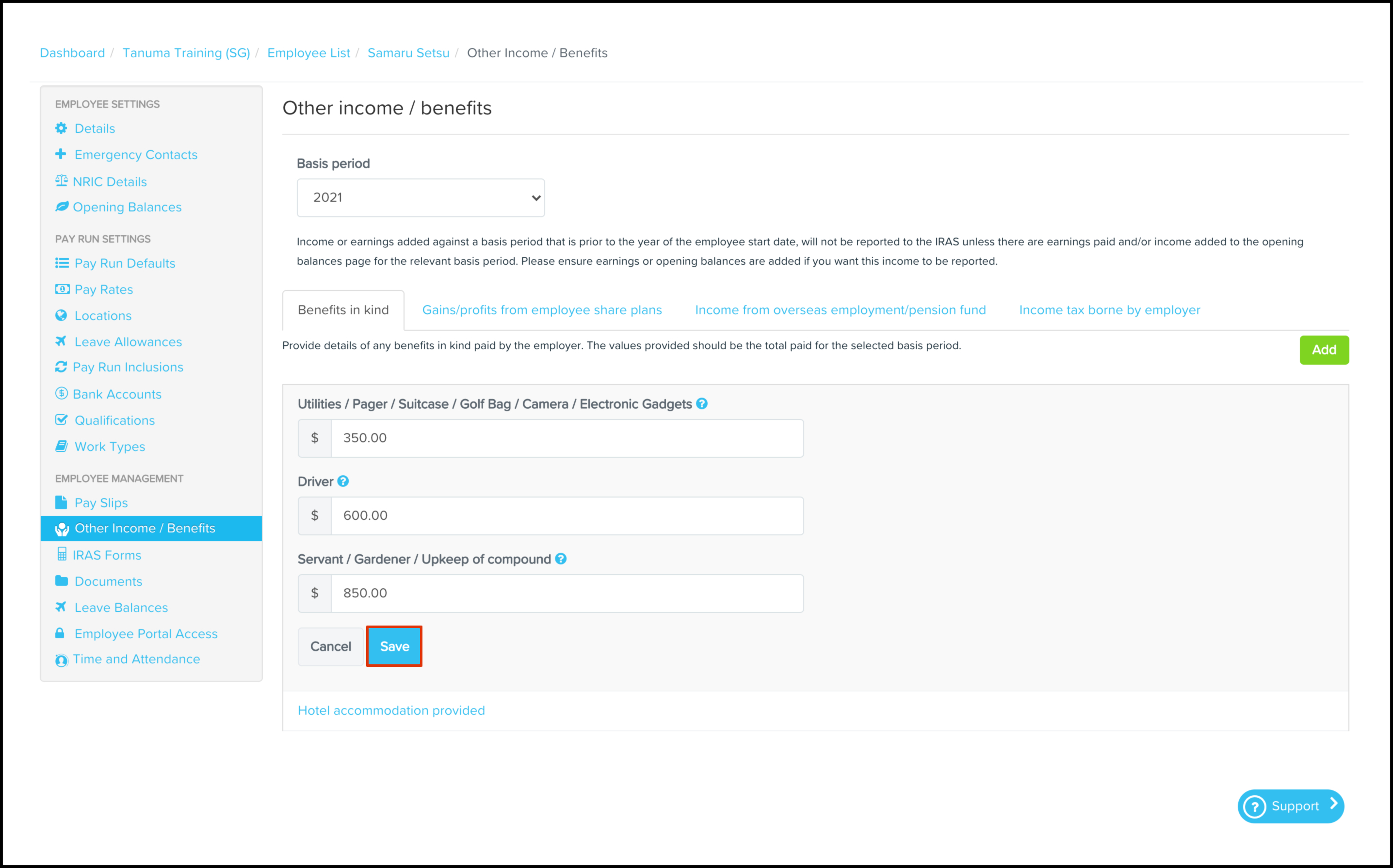Focus the Driver amount input field
This screenshot has height=868, width=1393.
pyautogui.click(x=567, y=515)
